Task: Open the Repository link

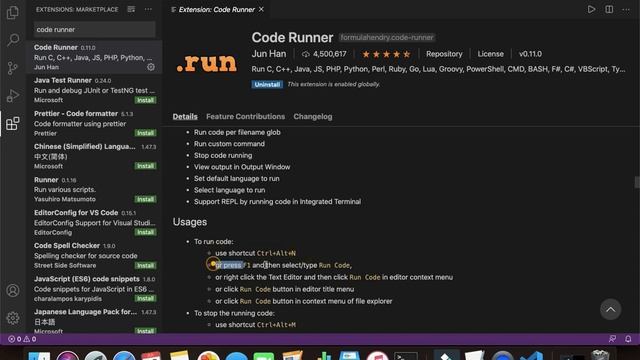Action: (444, 54)
